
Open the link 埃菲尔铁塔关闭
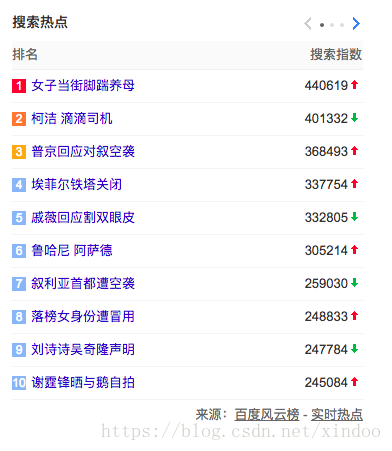coord(77,185)
